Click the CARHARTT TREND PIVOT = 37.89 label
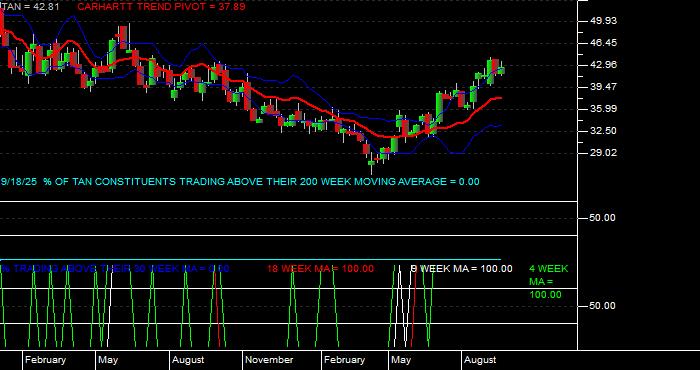This screenshot has height=370, width=700. coord(161,7)
